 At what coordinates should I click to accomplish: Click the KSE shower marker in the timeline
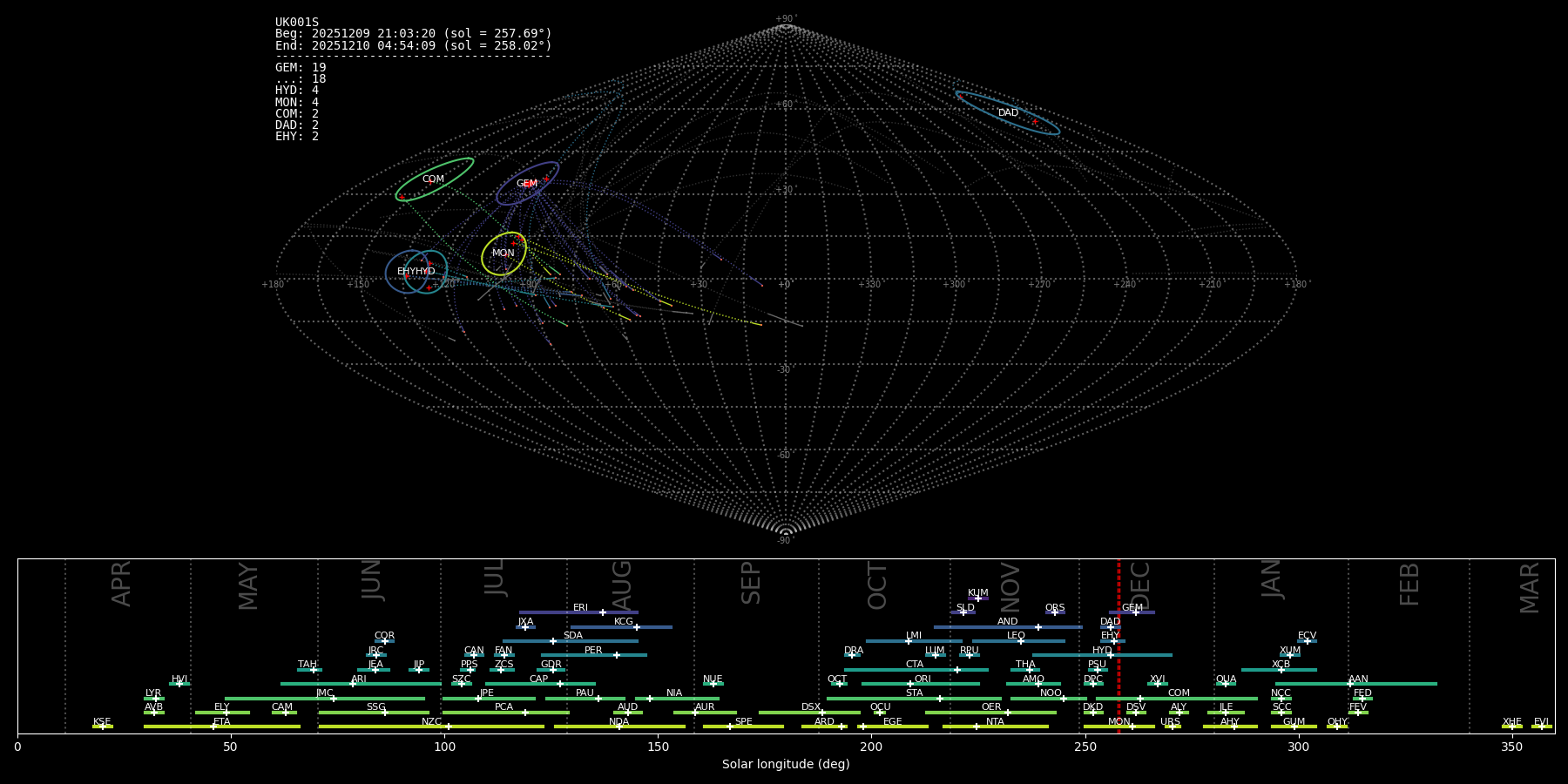[x=103, y=727]
